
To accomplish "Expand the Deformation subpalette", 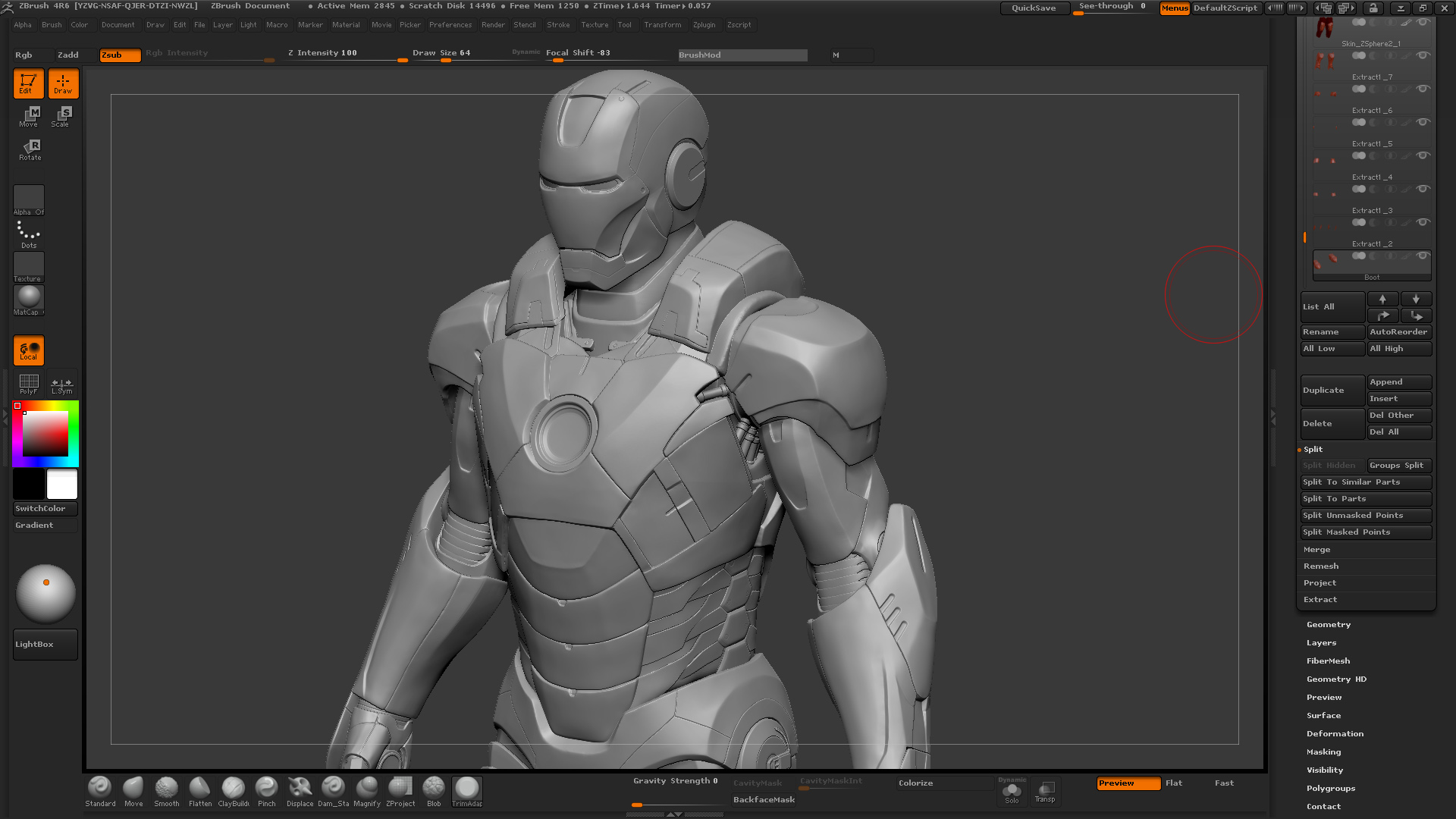I will point(1335,734).
